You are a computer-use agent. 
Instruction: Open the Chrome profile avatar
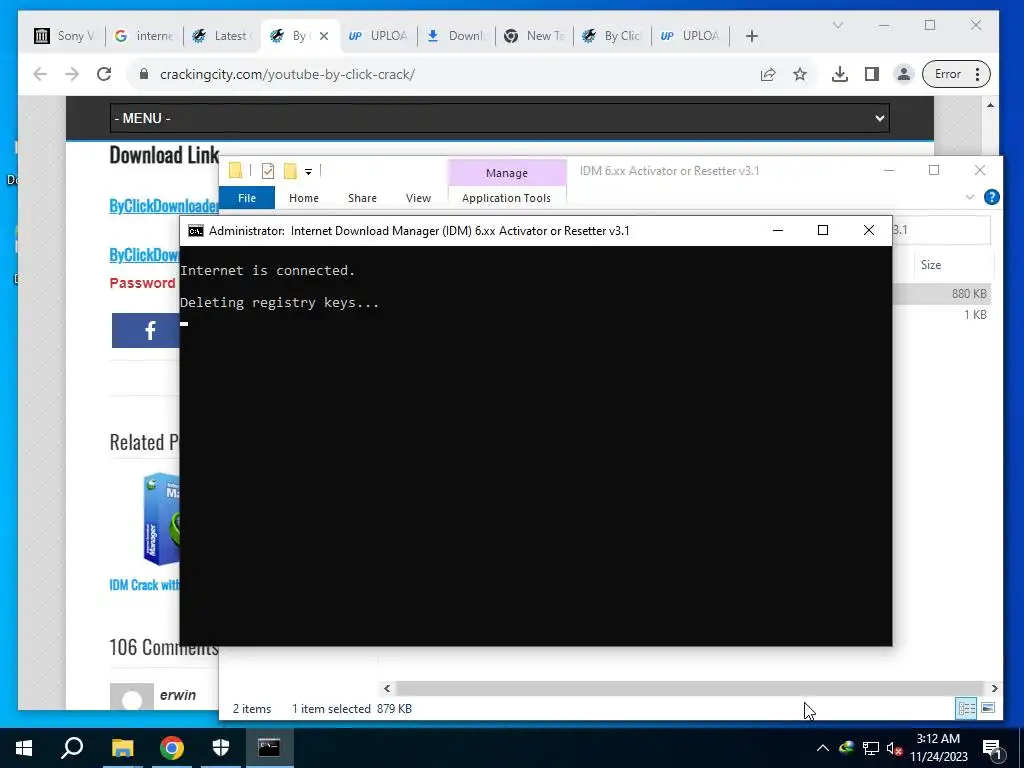[904, 74]
